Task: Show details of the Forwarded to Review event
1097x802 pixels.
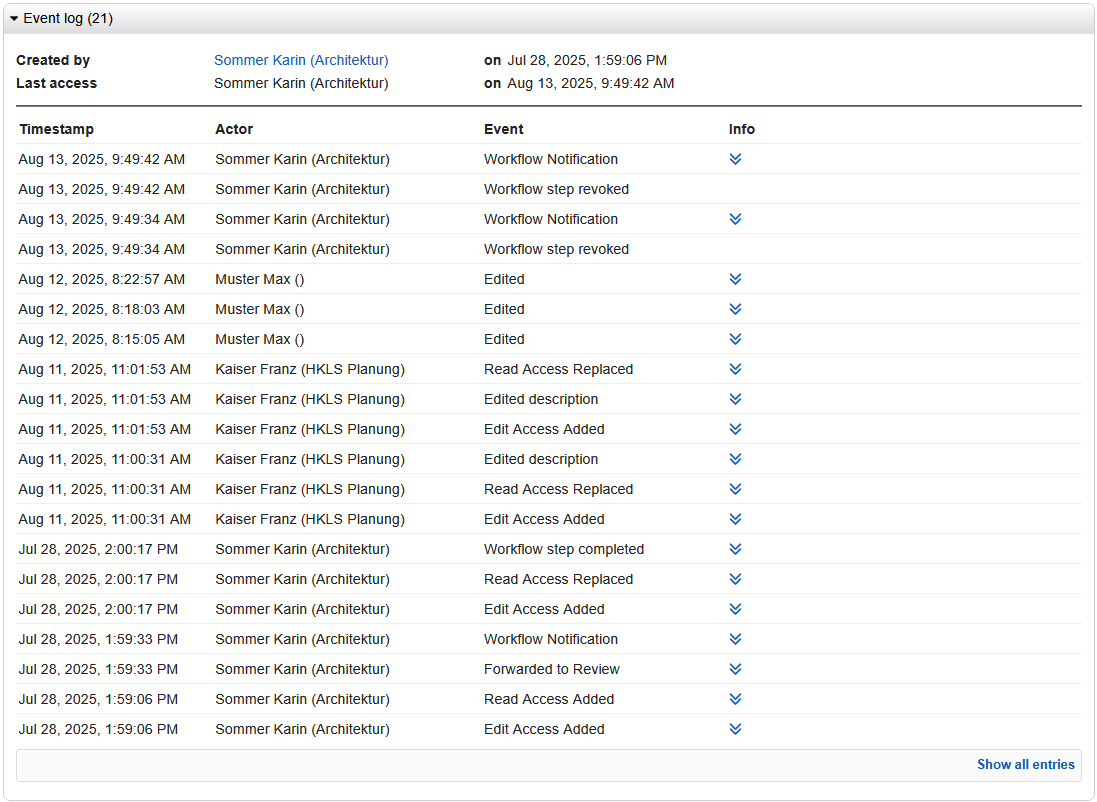Action: point(735,669)
